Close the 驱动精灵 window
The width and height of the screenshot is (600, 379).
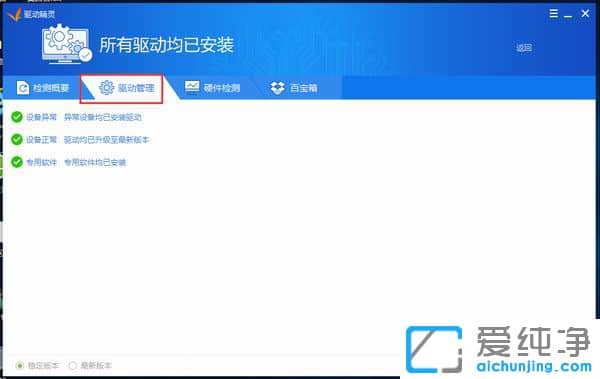585,14
